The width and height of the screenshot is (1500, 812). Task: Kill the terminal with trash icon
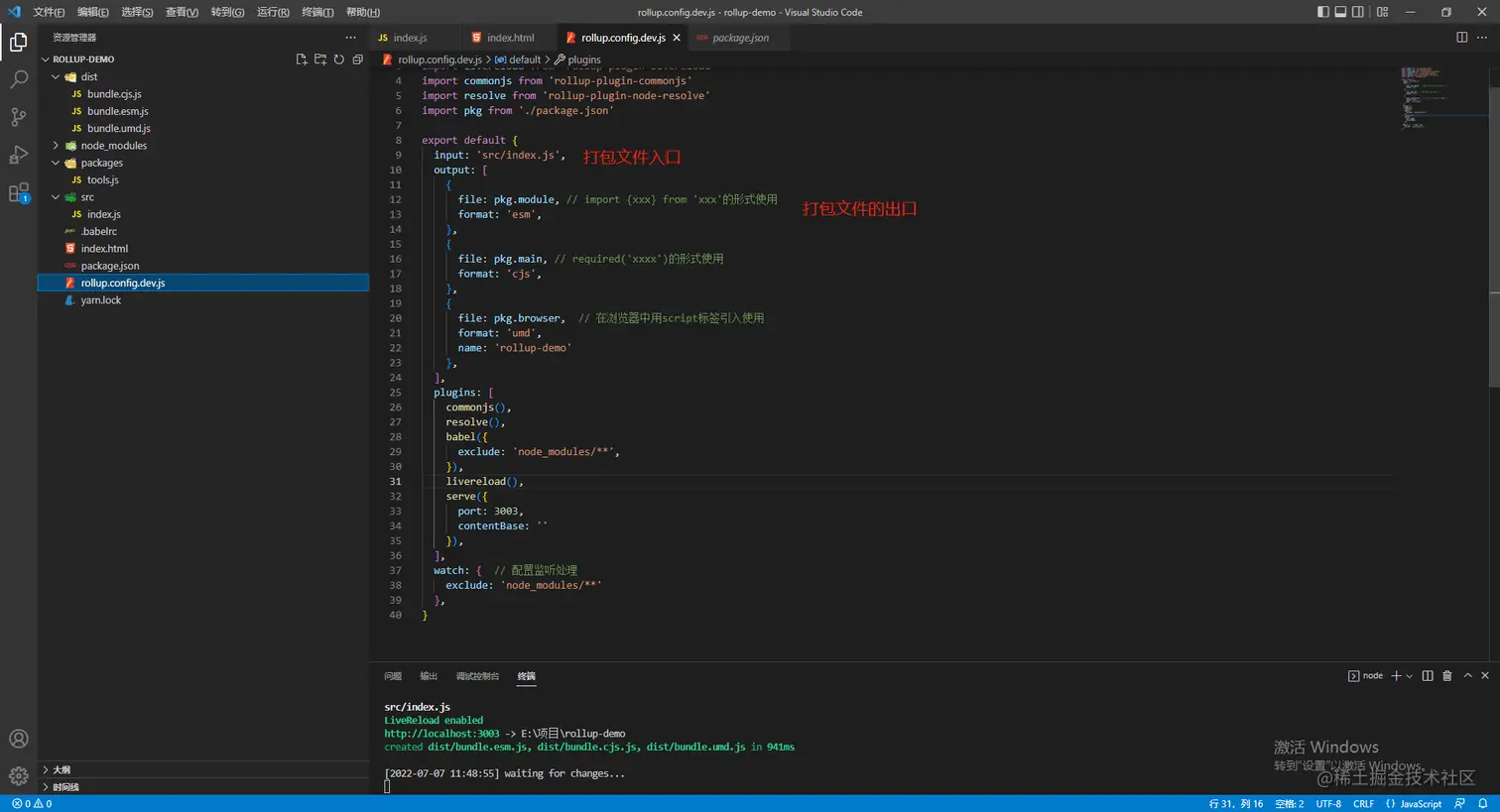coord(1446,676)
